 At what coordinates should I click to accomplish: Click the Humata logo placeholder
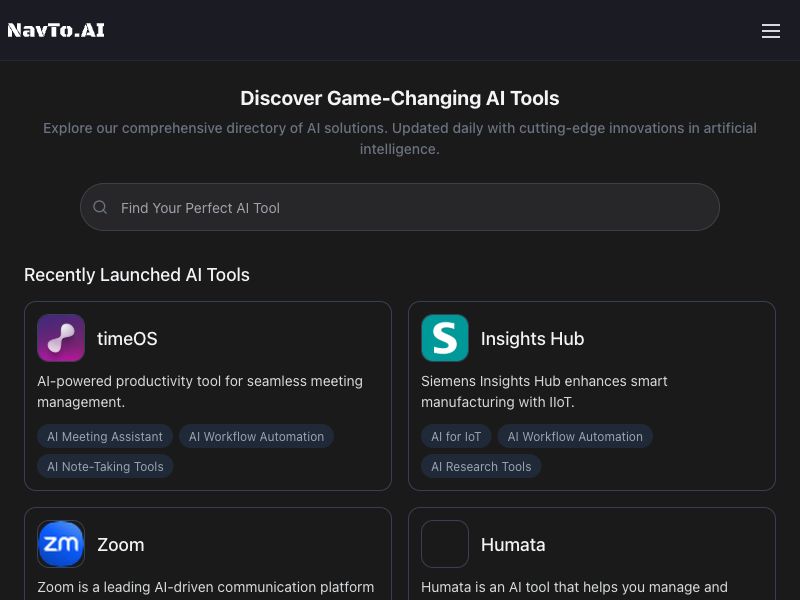tap(445, 544)
